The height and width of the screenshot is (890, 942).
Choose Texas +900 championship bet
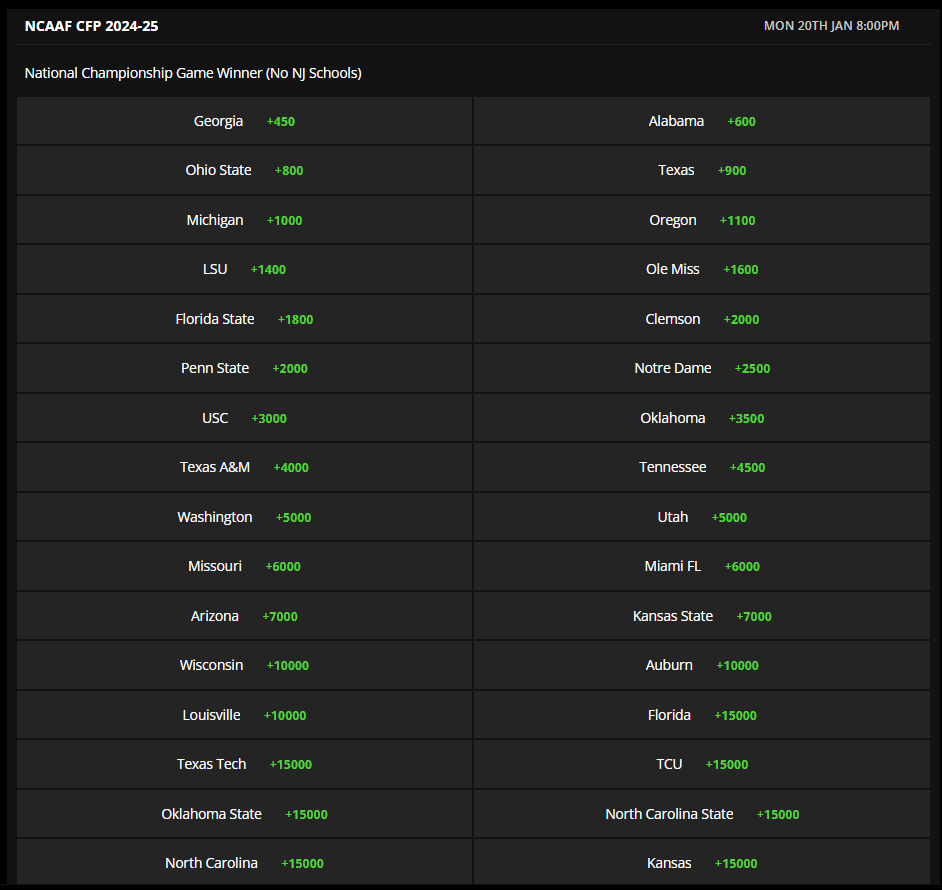pyautogui.click(x=702, y=170)
